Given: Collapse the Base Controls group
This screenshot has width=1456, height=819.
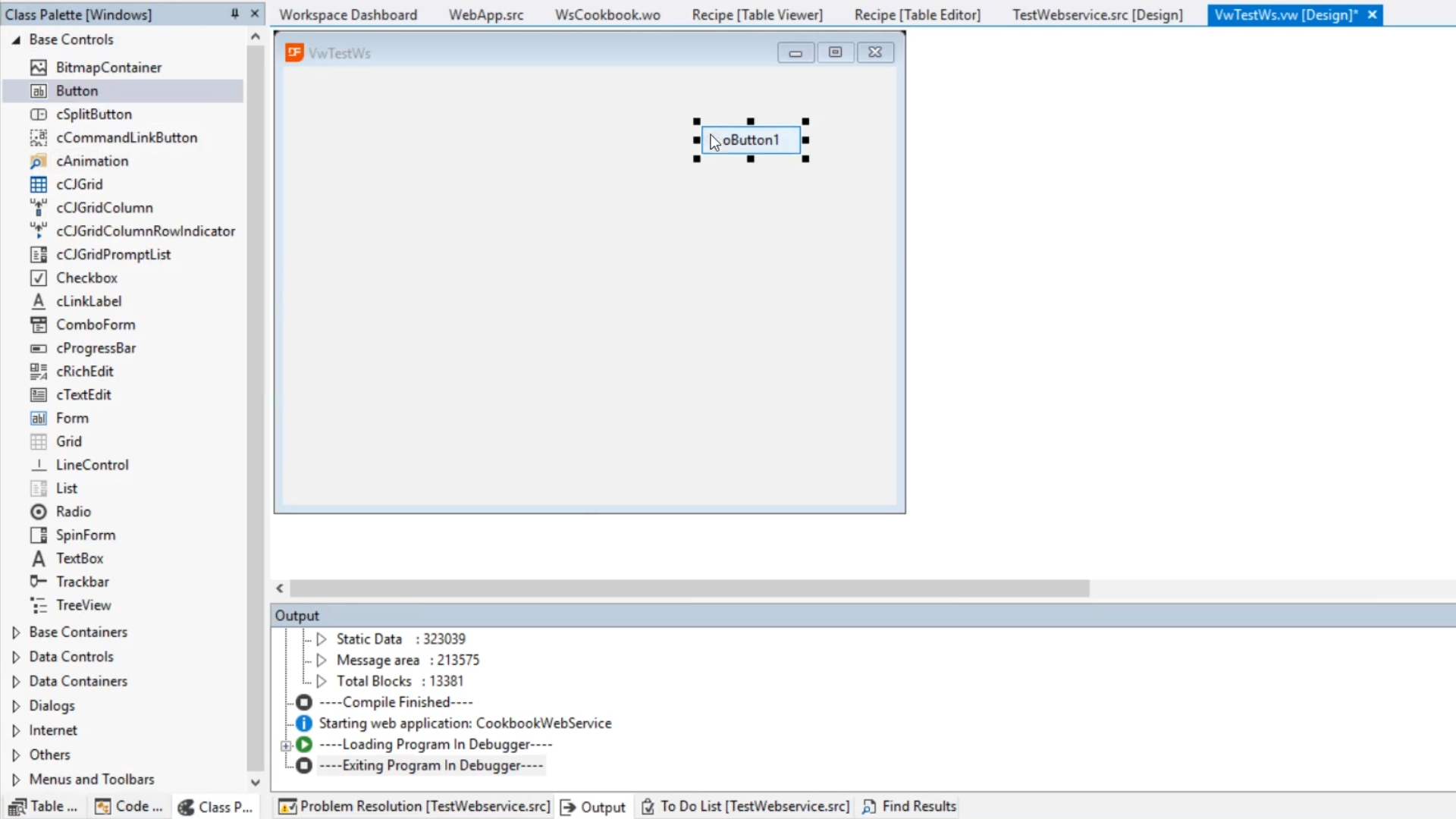Looking at the screenshot, I should [16, 39].
